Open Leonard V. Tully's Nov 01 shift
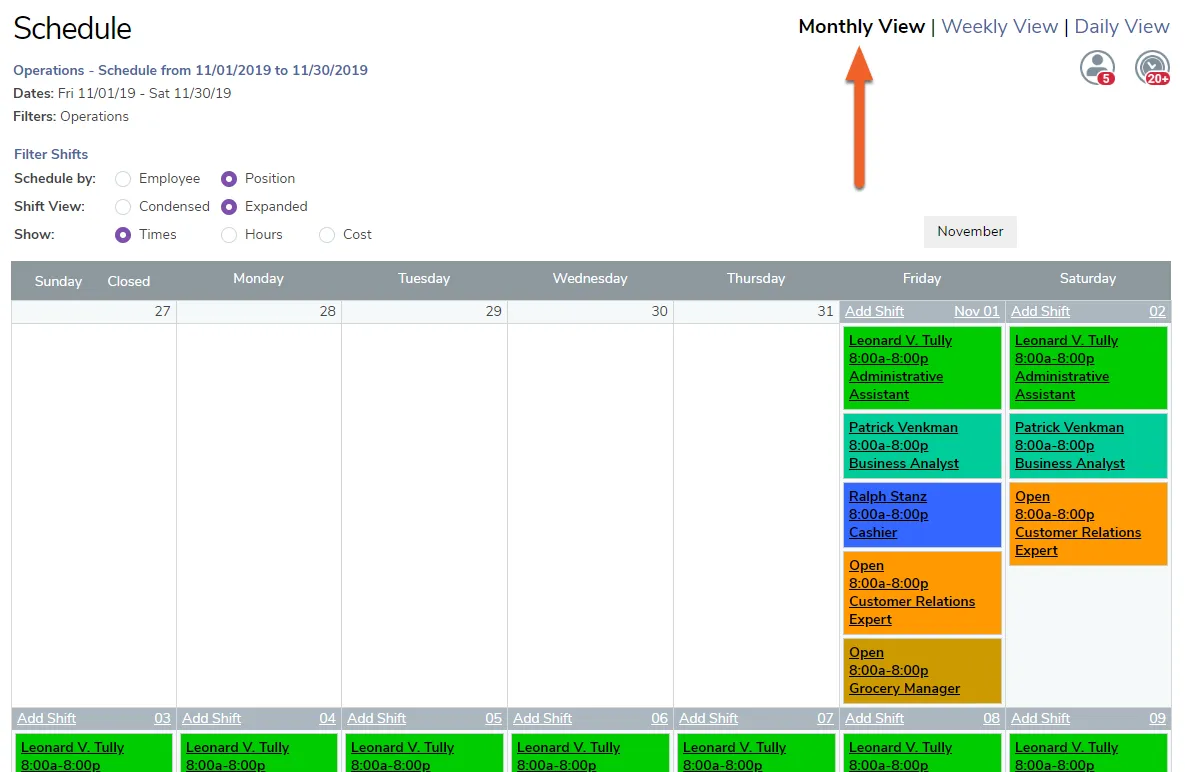 click(x=922, y=368)
